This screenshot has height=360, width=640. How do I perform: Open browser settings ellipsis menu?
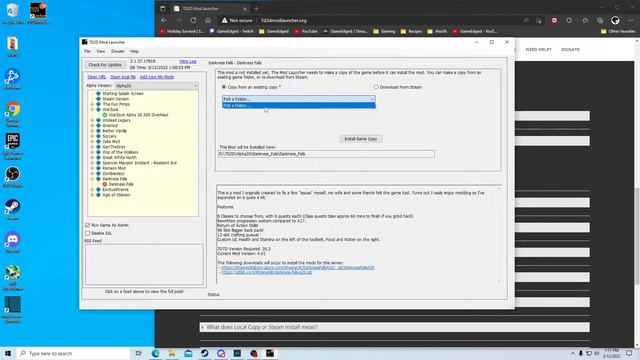(x=631, y=20)
